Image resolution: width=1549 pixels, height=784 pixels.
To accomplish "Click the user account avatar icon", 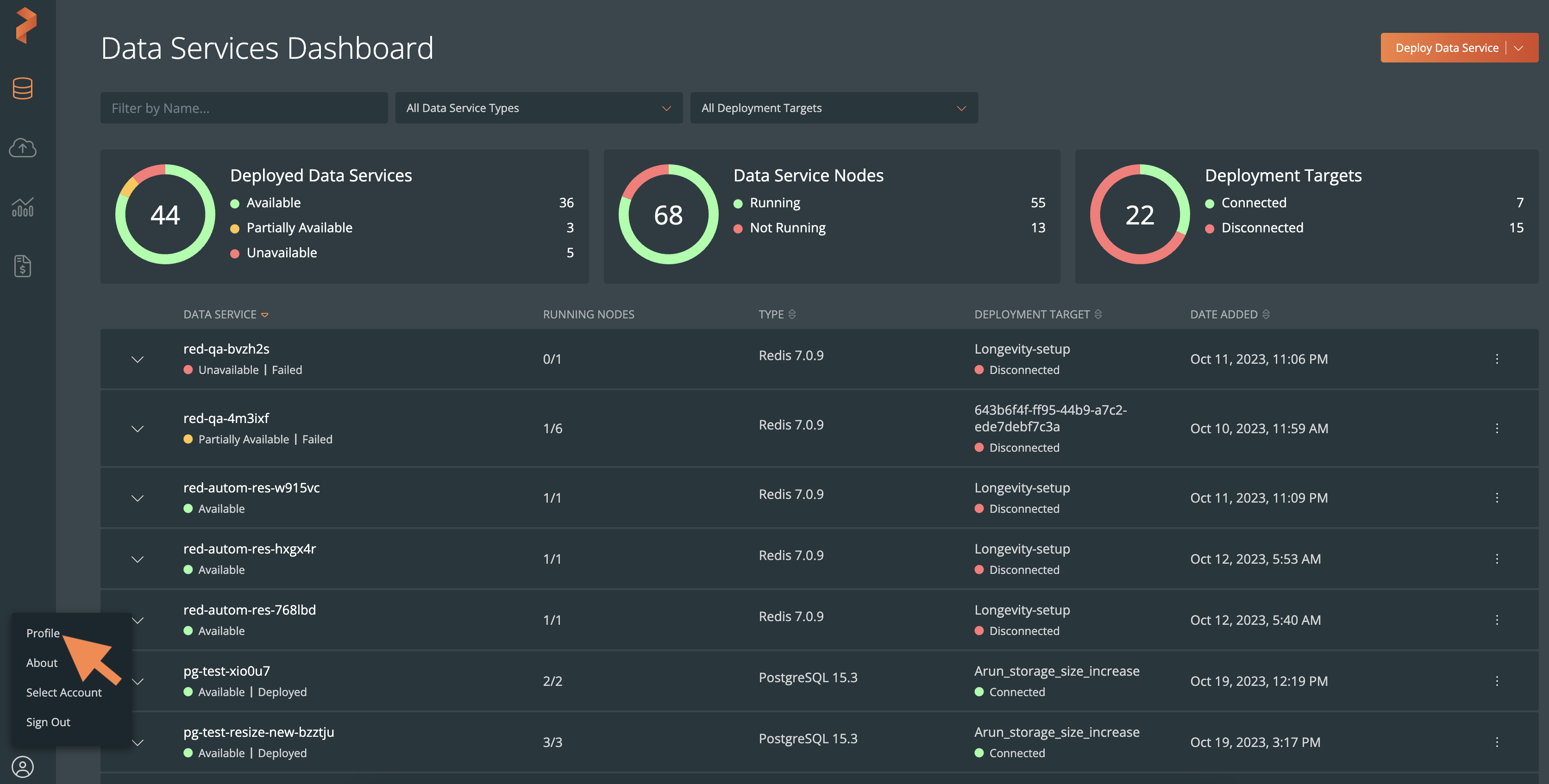I will click(x=23, y=766).
